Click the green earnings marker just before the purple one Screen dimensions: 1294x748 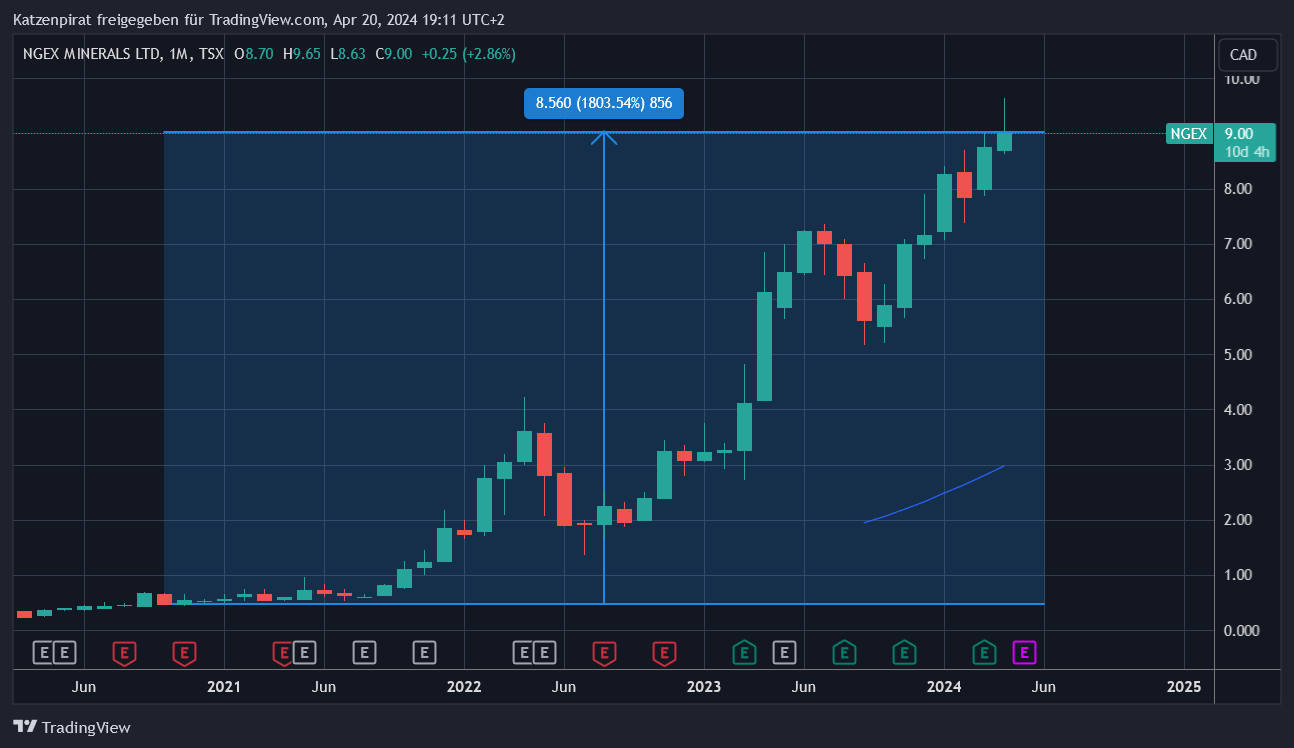point(984,653)
